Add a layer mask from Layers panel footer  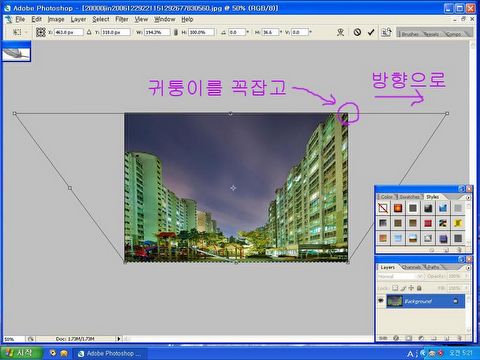[x=409, y=338]
